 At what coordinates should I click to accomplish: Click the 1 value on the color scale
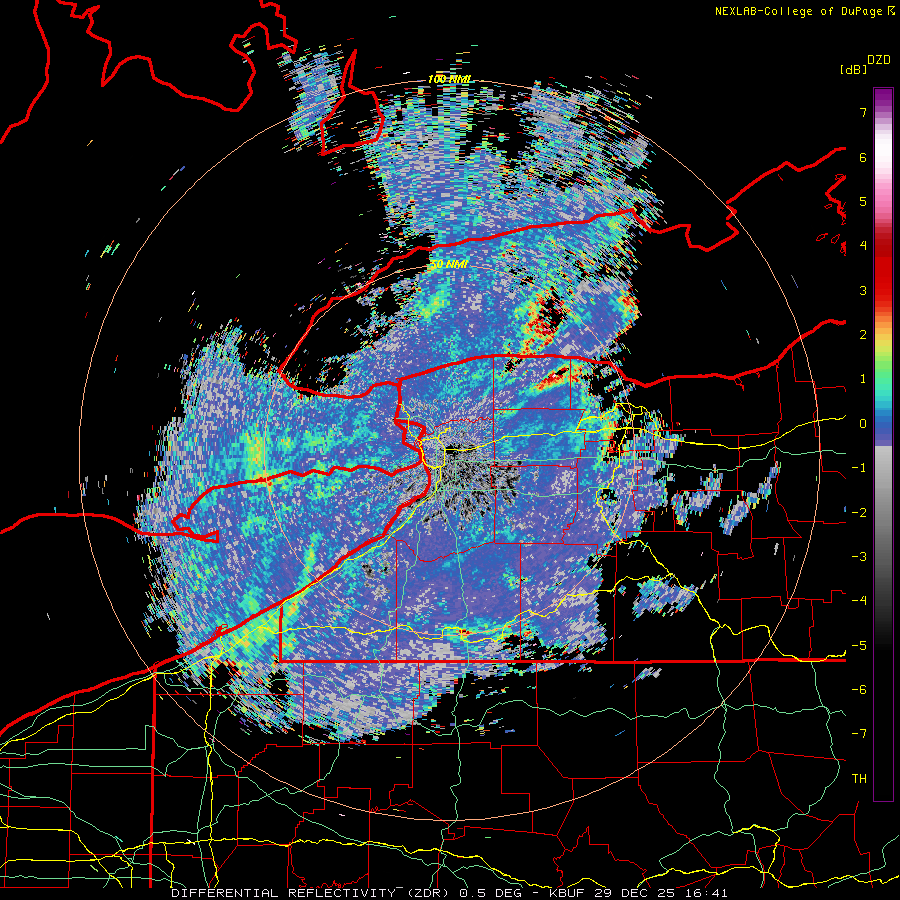pos(863,379)
